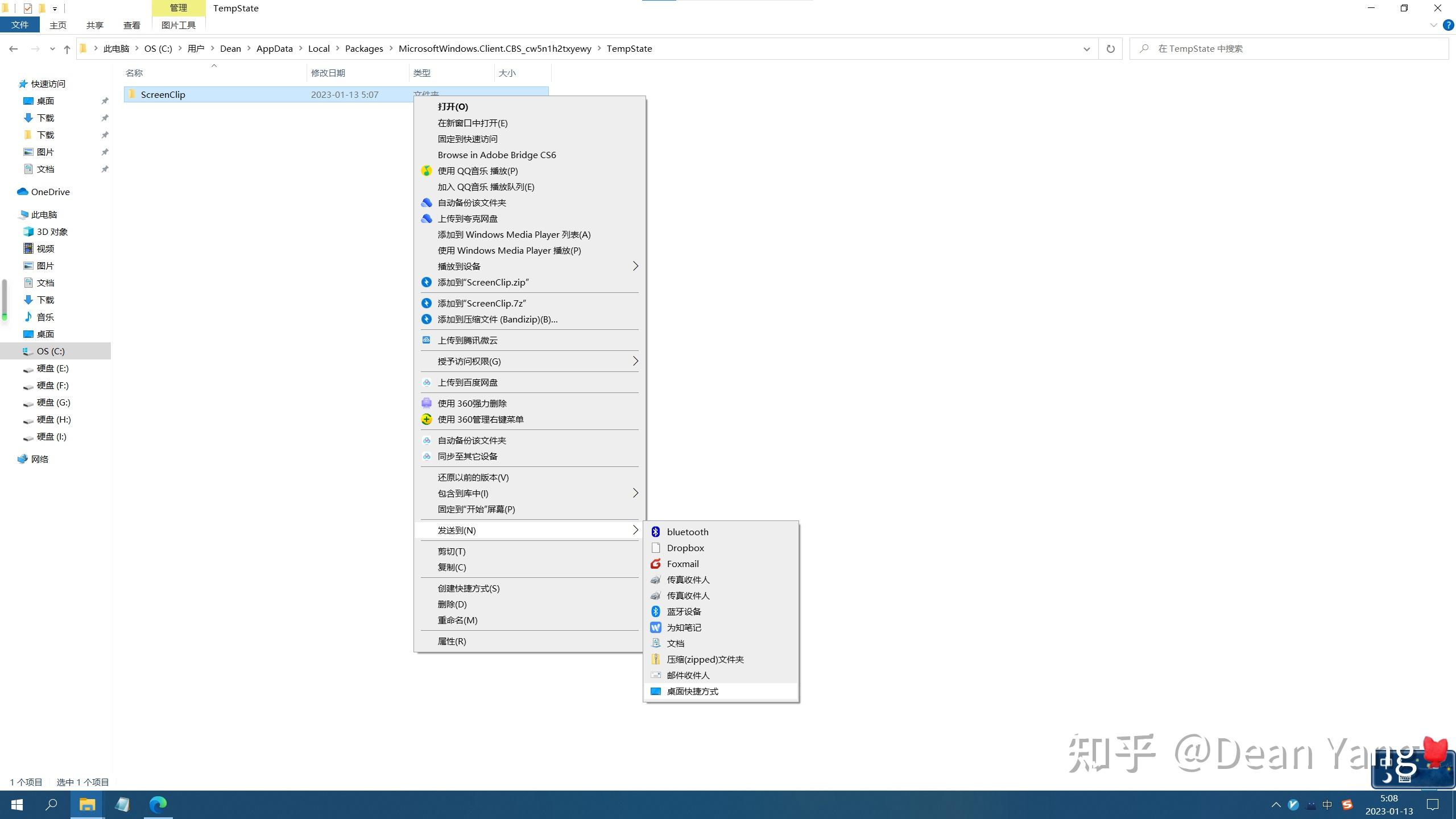The height and width of the screenshot is (819, 1456).
Task: Click the QQ Music play icon in menu
Action: click(x=427, y=171)
